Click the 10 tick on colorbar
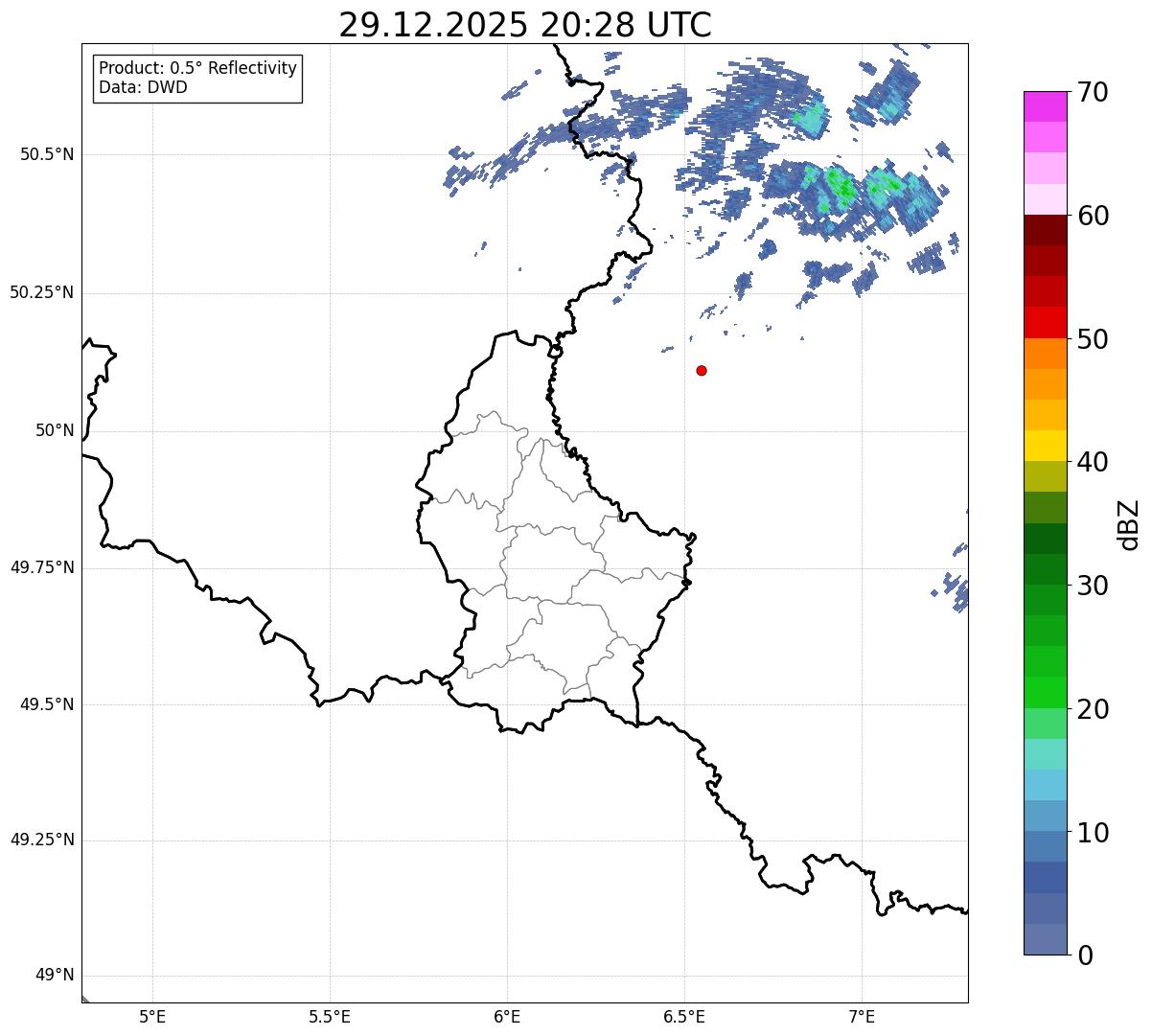 pyautogui.click(x=1093, y=833)
